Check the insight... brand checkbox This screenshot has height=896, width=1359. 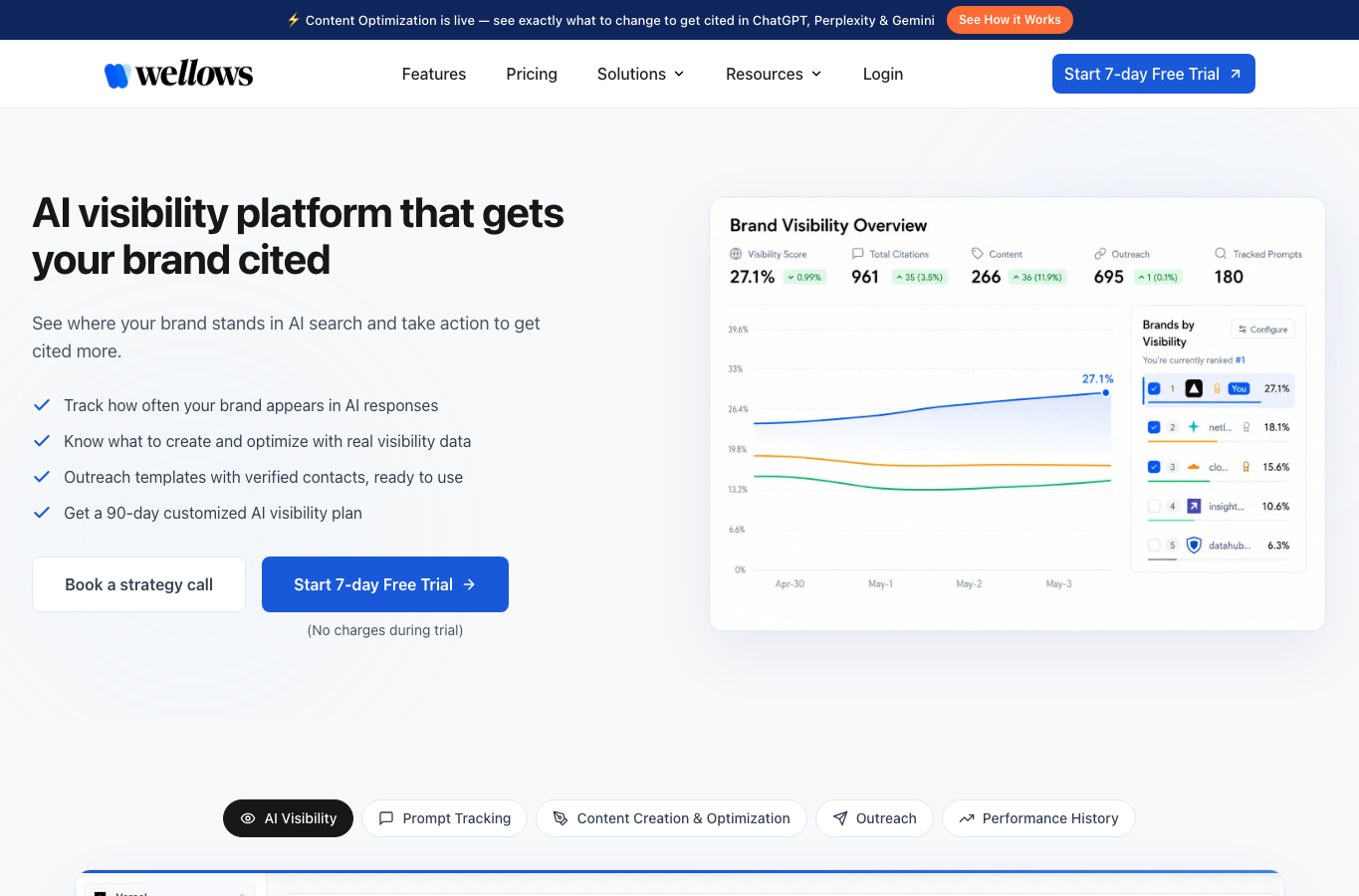(x=1154, y=506)
